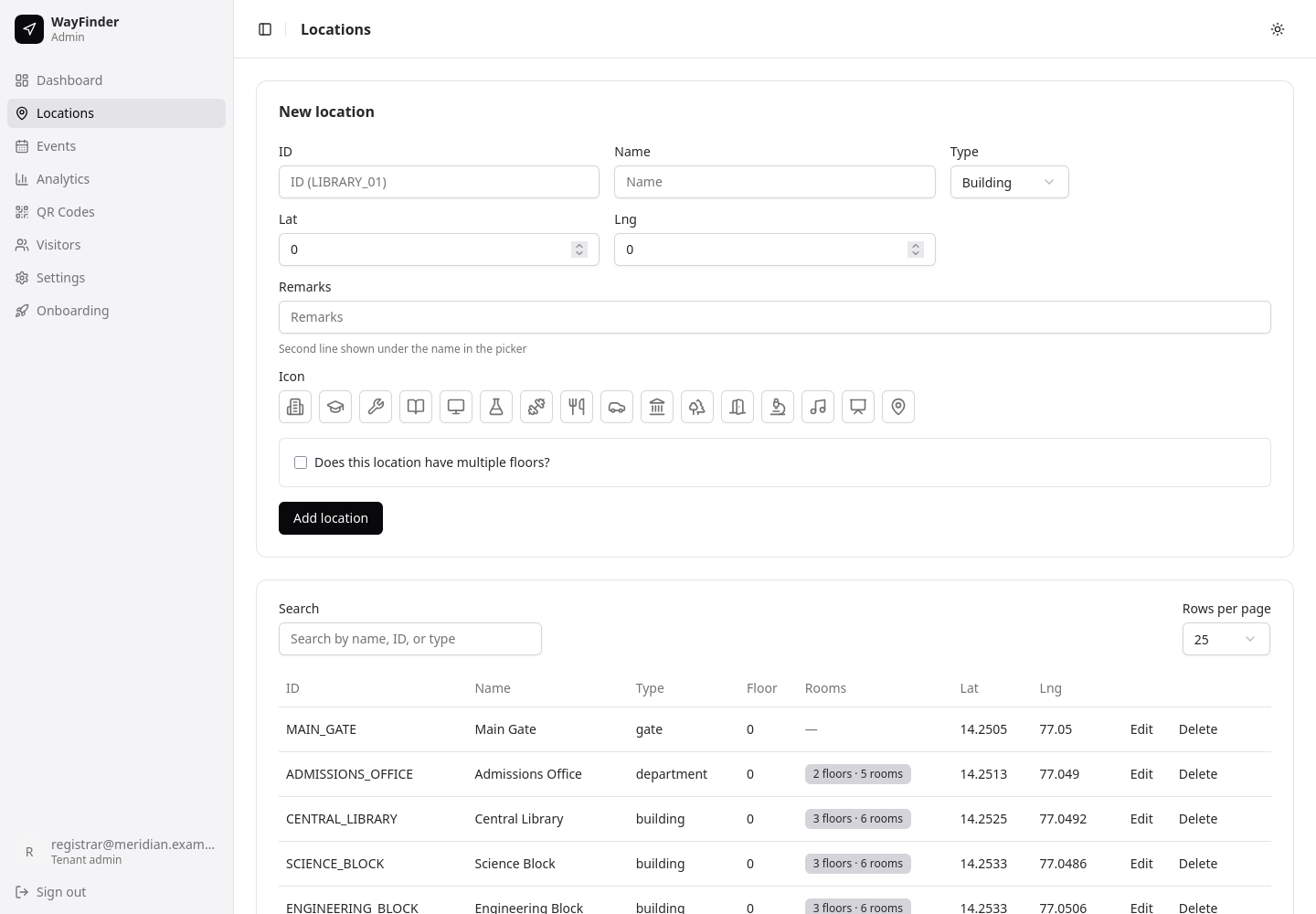Click the Rooms column header

click(x=825, y=688)
